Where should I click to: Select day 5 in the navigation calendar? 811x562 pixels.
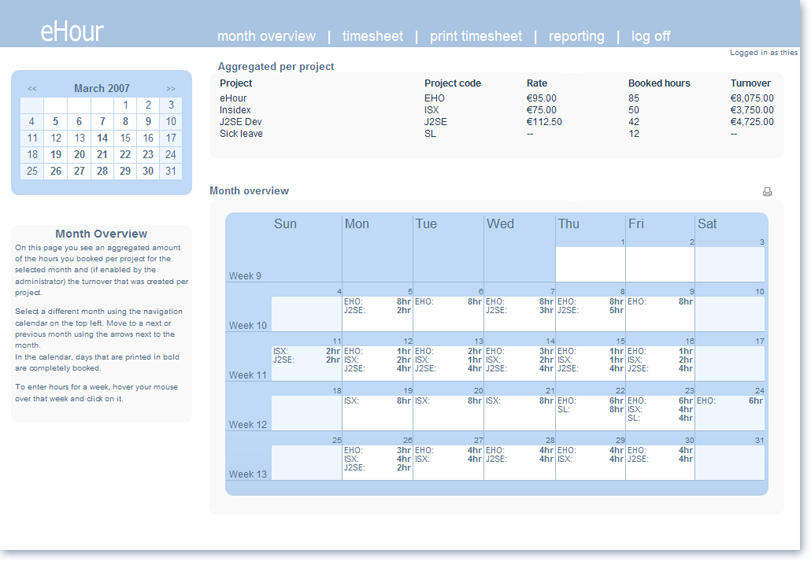tap(55, 121)
